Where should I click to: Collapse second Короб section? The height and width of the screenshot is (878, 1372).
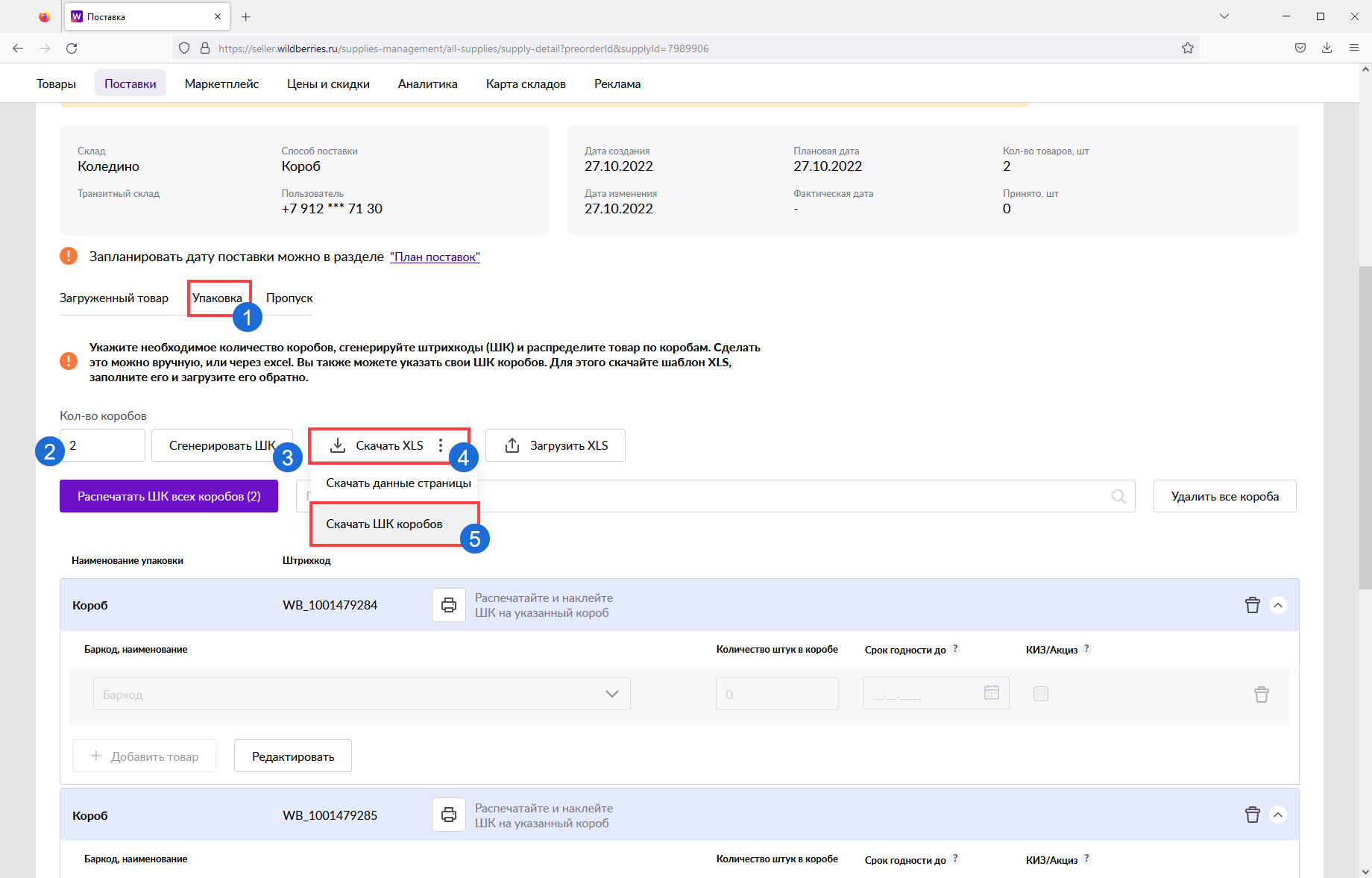click(1278, 815)
